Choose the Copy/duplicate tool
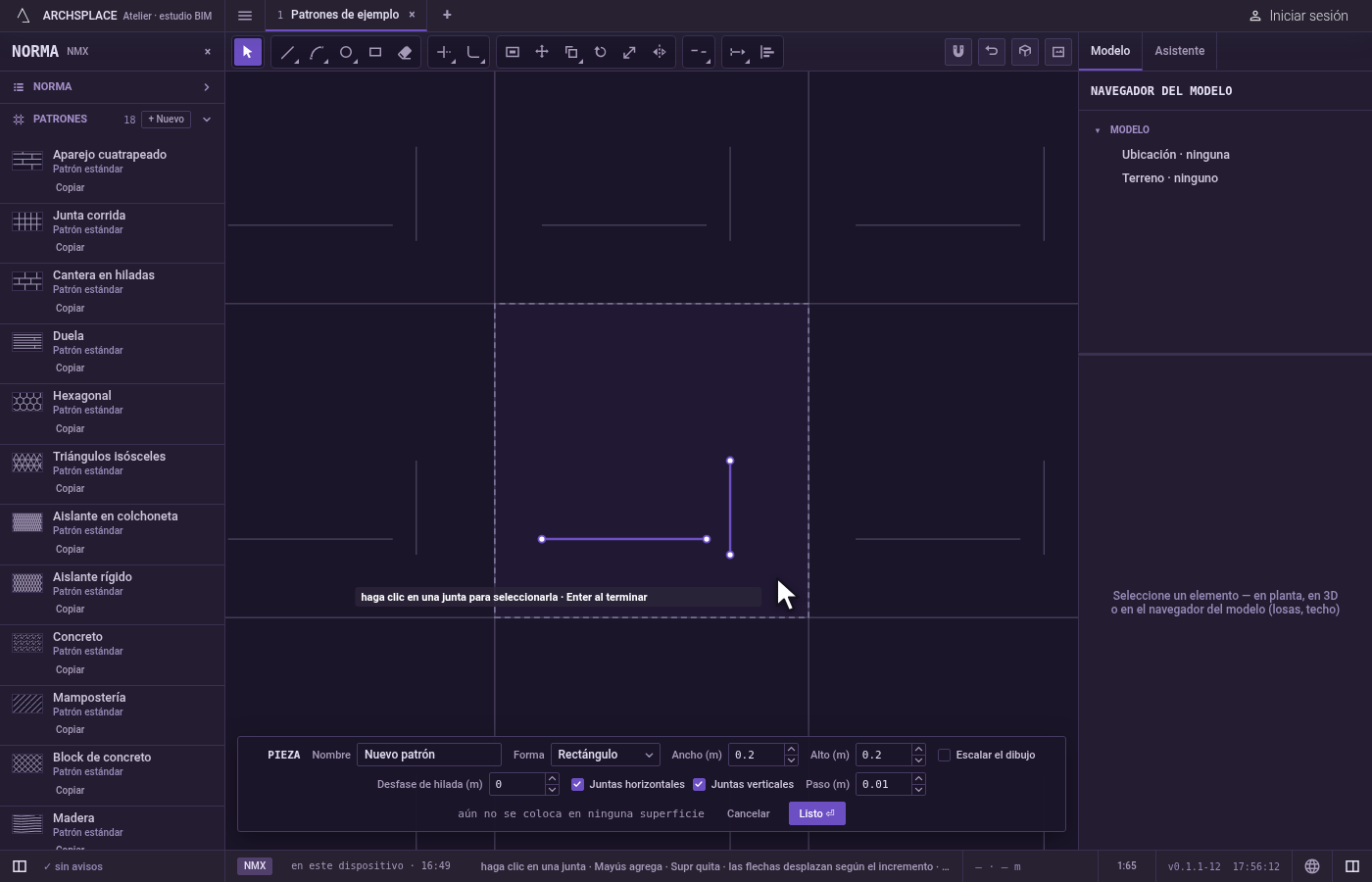Viewport: 1372px width, 882px height. pyautogui.click(x=571, y=52)
